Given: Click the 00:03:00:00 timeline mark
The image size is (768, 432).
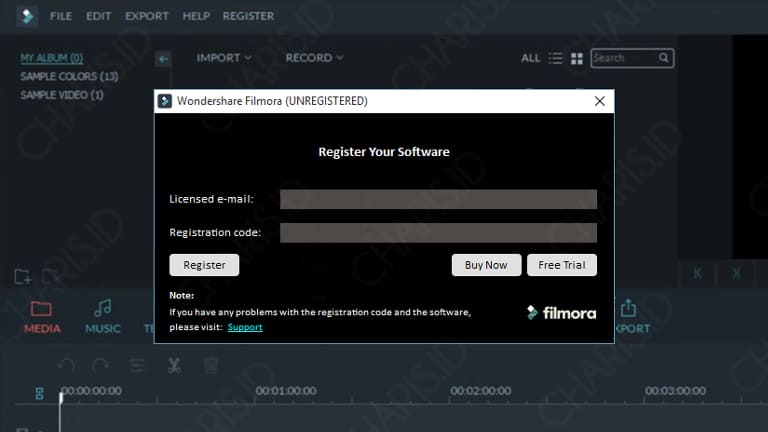Looking at the screenshot, I should 675,391.
